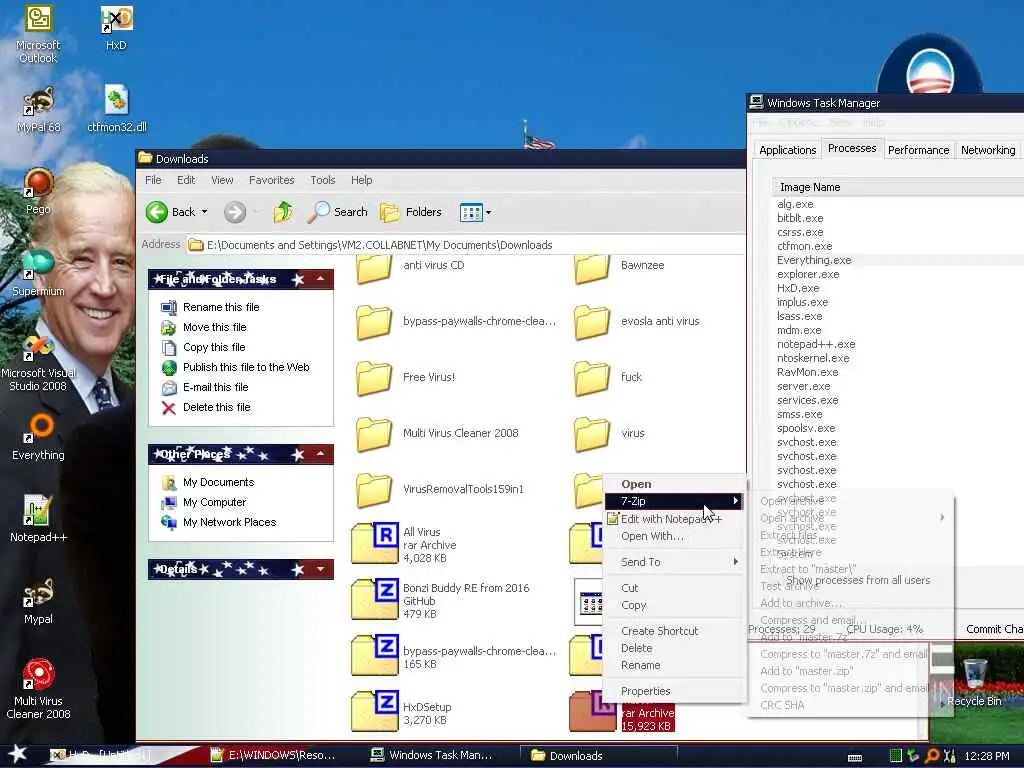Select the Free Virus! folder
The image size is (1024, 768).
(406, 378)
